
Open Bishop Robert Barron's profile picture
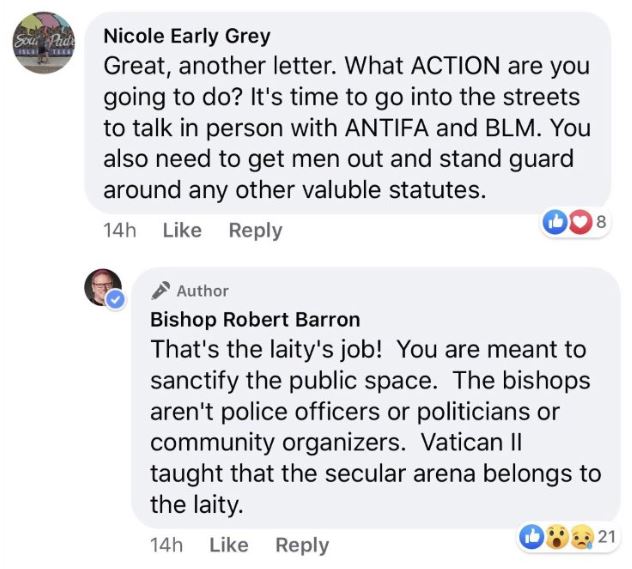pyautogui.click(x=103, y=288)
